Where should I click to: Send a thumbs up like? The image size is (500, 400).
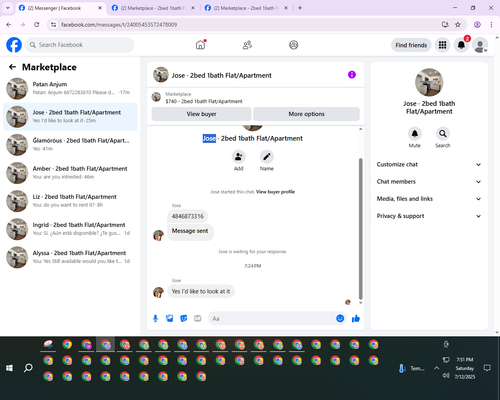click(356, 319)
